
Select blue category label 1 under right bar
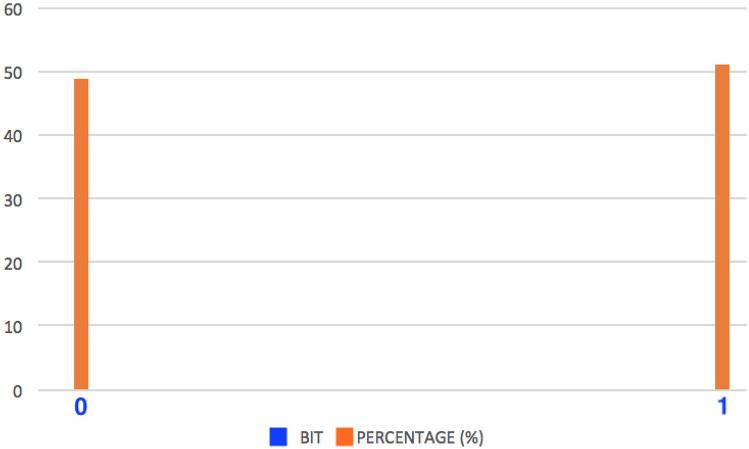coord(722,408)
